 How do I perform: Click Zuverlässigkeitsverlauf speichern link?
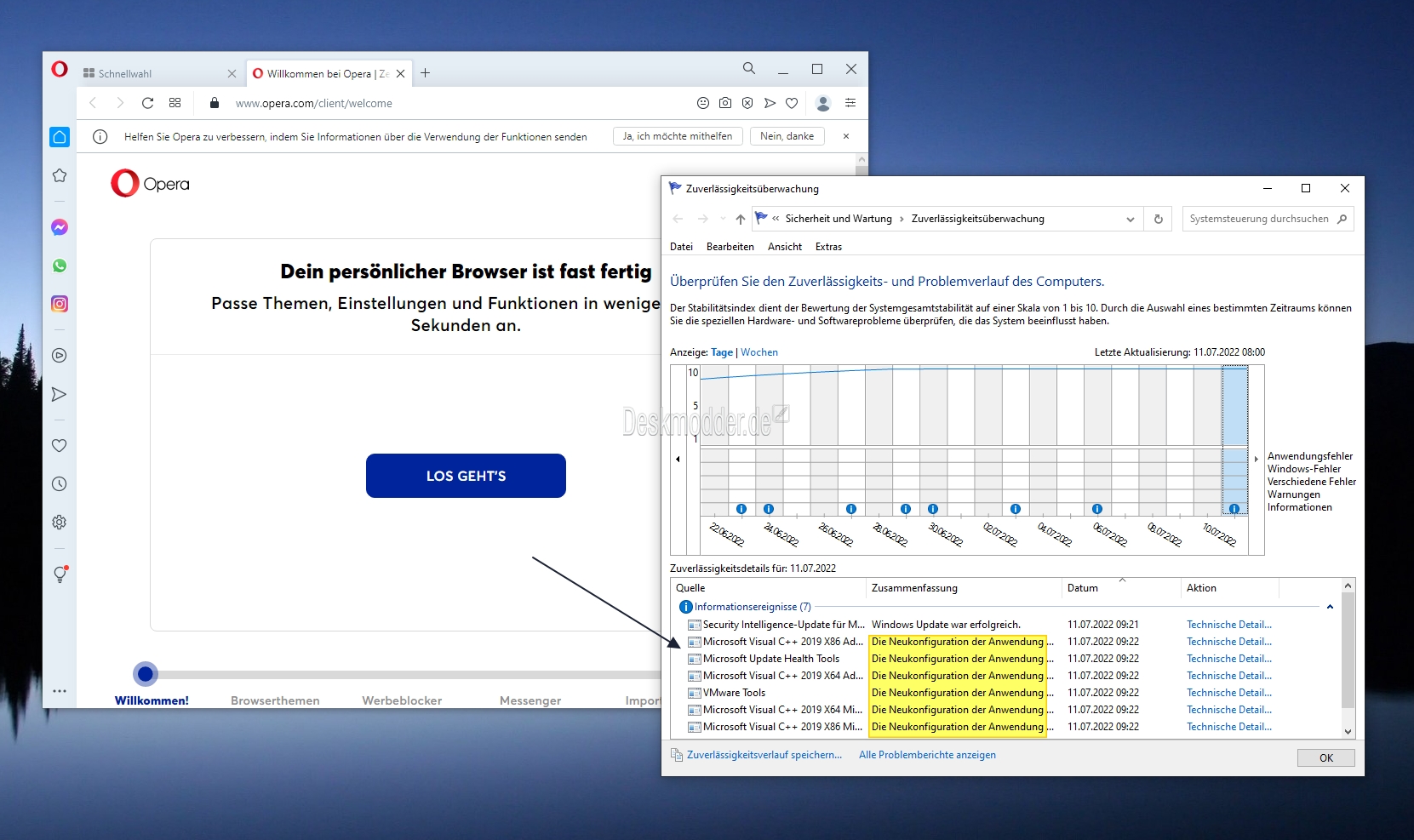click(x=764, y=755)
